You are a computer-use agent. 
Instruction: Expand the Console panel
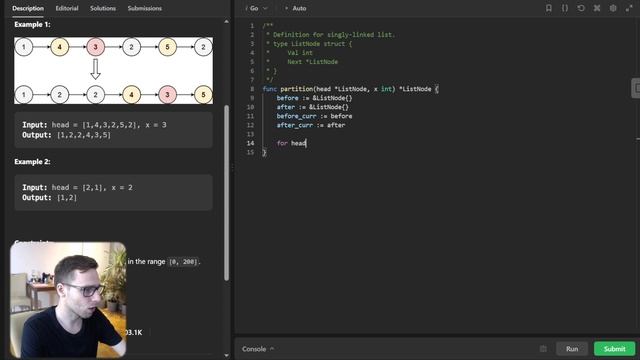(258, 349)
